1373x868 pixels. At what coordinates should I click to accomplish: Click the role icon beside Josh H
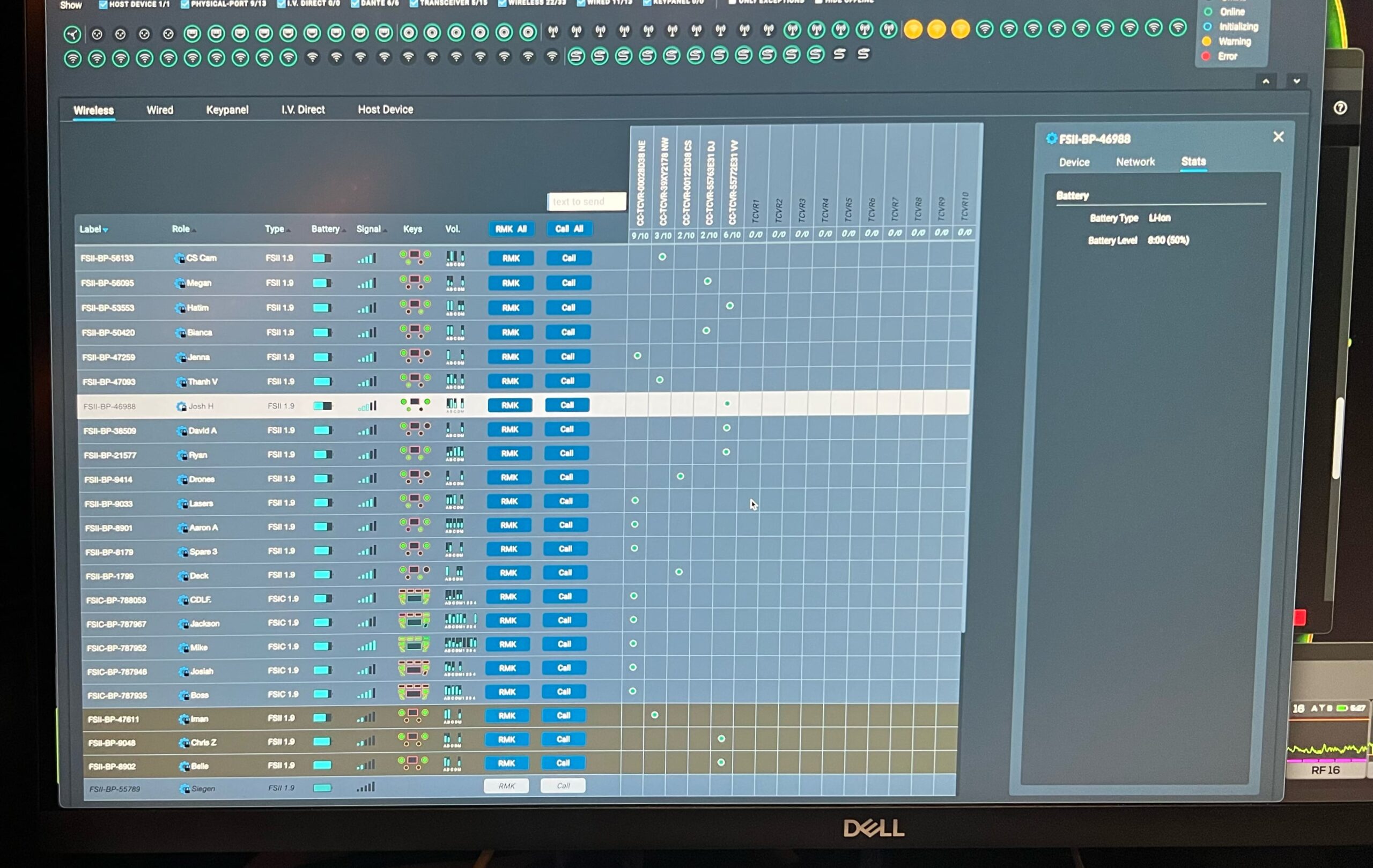click(x=181, y=406)
